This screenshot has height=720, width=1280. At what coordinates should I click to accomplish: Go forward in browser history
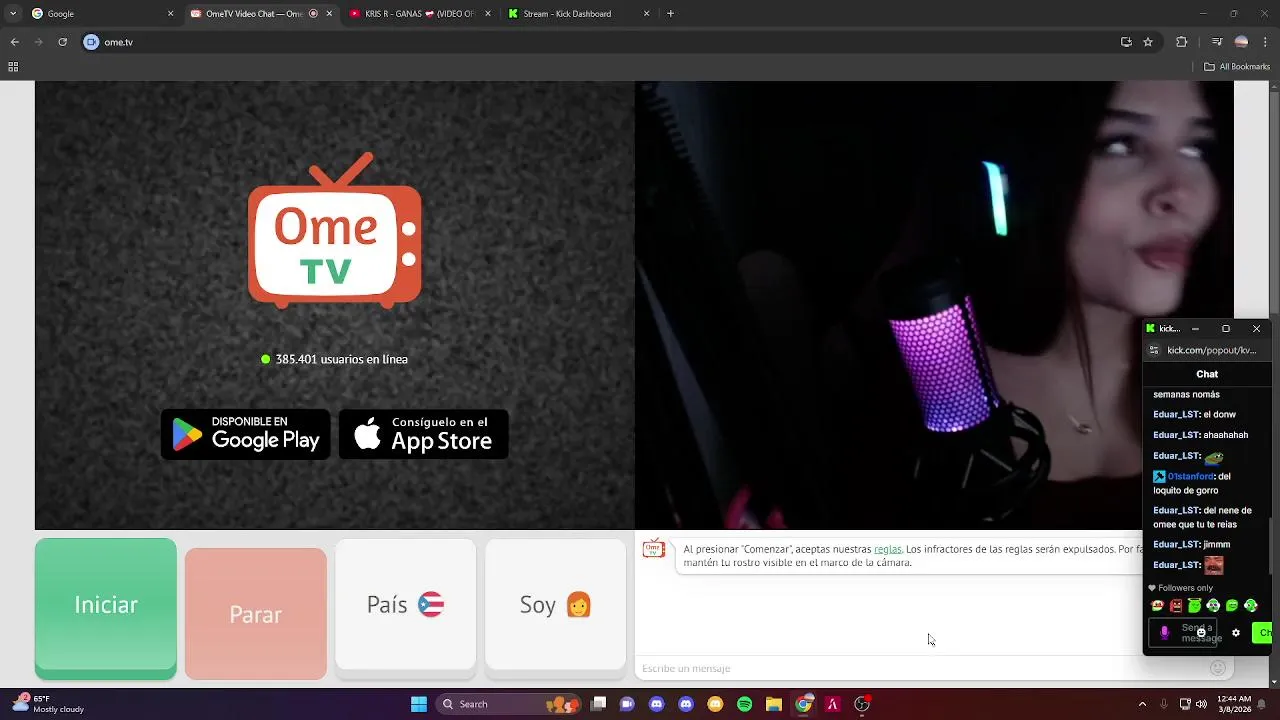click(38, 42)
